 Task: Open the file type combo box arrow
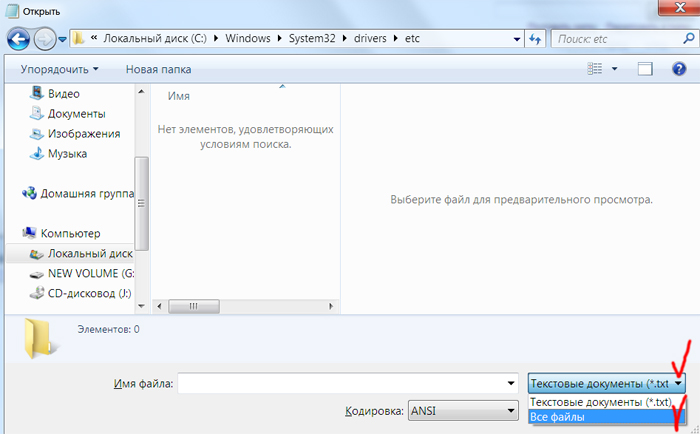(678, 384)
